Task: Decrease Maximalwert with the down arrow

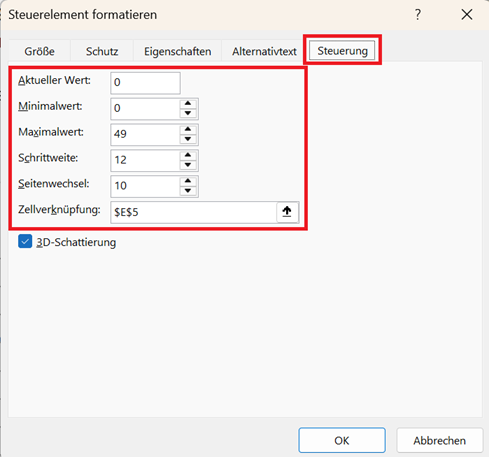Action: click(188, 139)
